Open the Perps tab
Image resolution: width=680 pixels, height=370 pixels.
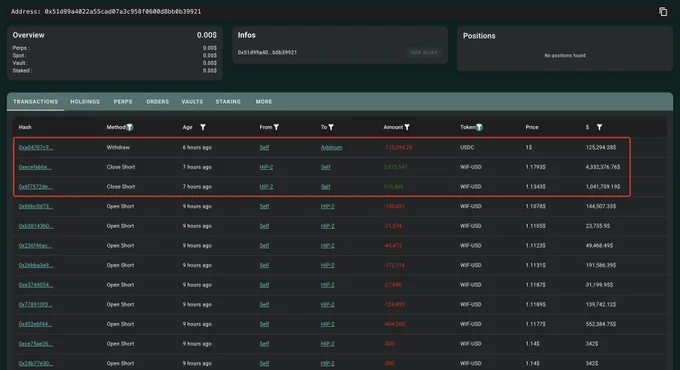pos(123,102)
